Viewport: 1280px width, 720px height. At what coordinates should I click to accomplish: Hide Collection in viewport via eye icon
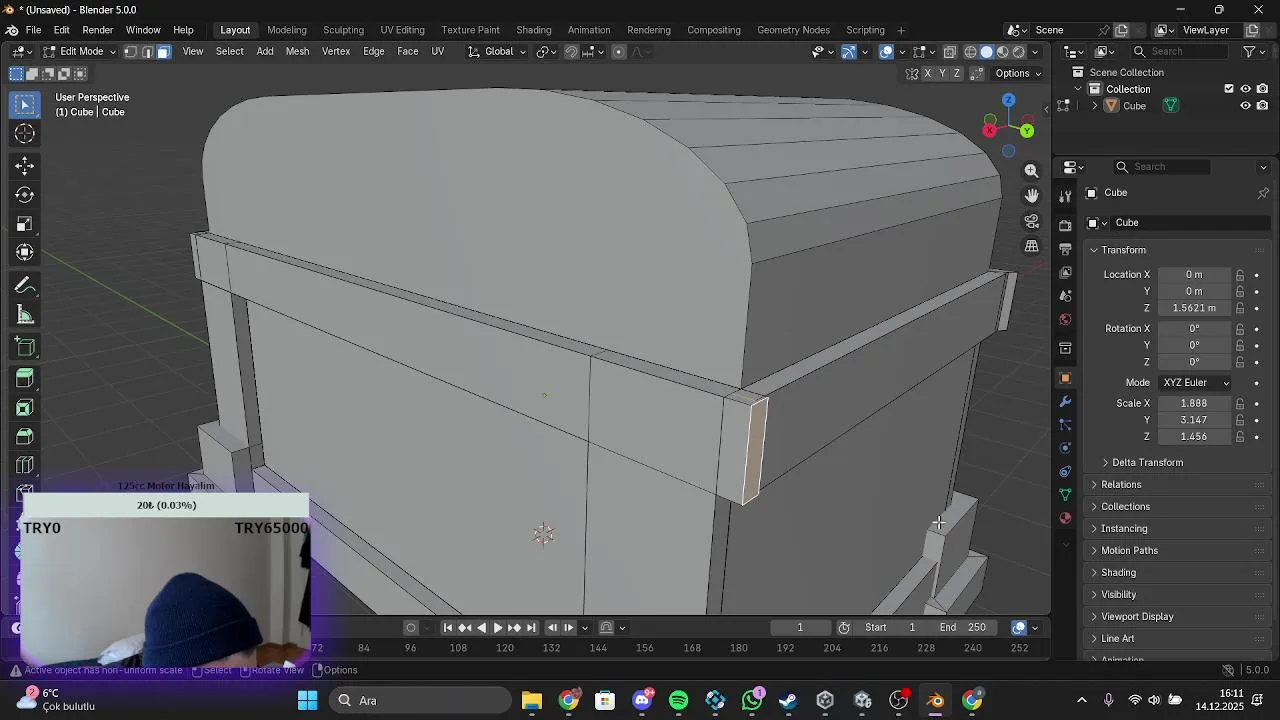(1246, 89)
